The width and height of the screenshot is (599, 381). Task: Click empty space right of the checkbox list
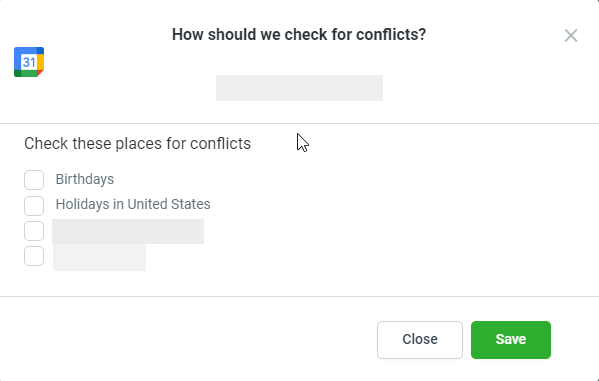(401, 218)
